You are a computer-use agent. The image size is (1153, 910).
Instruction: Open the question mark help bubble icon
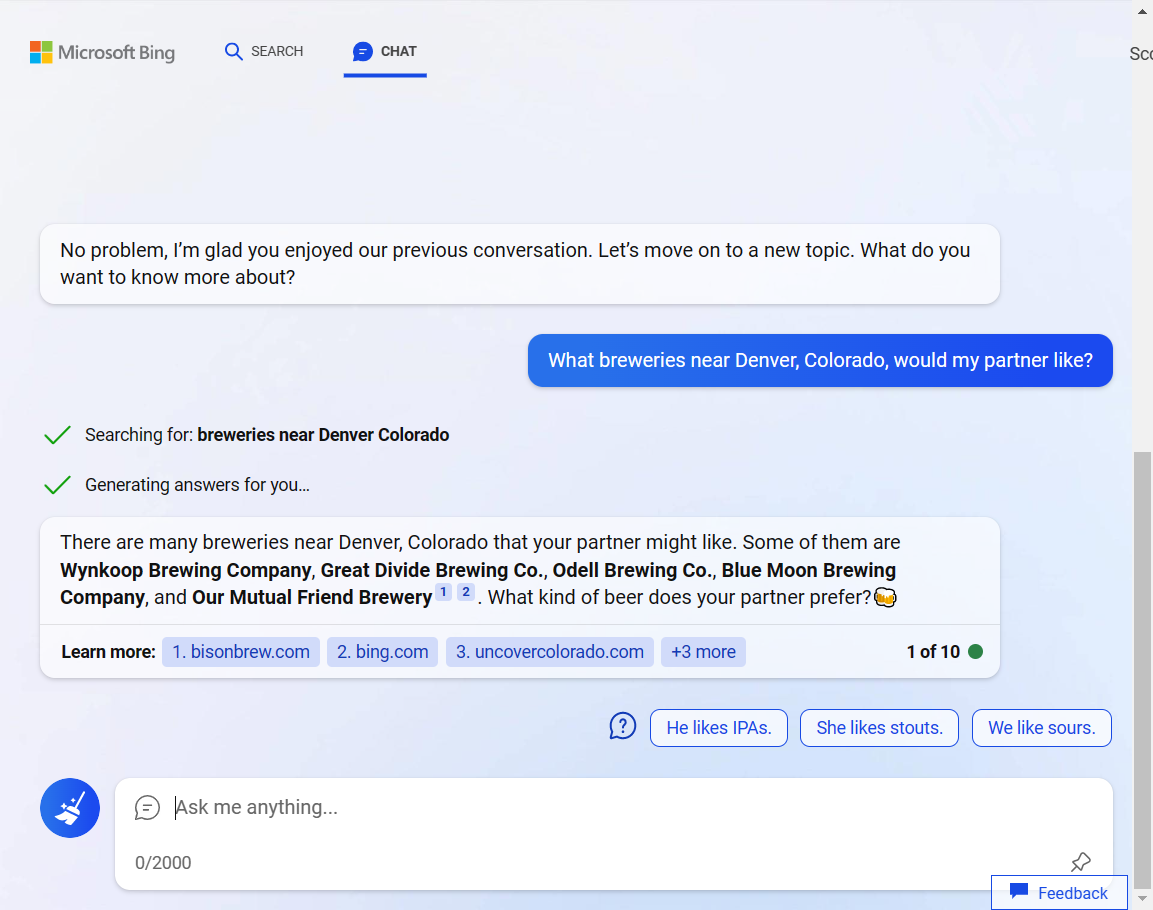coord(622,726)
